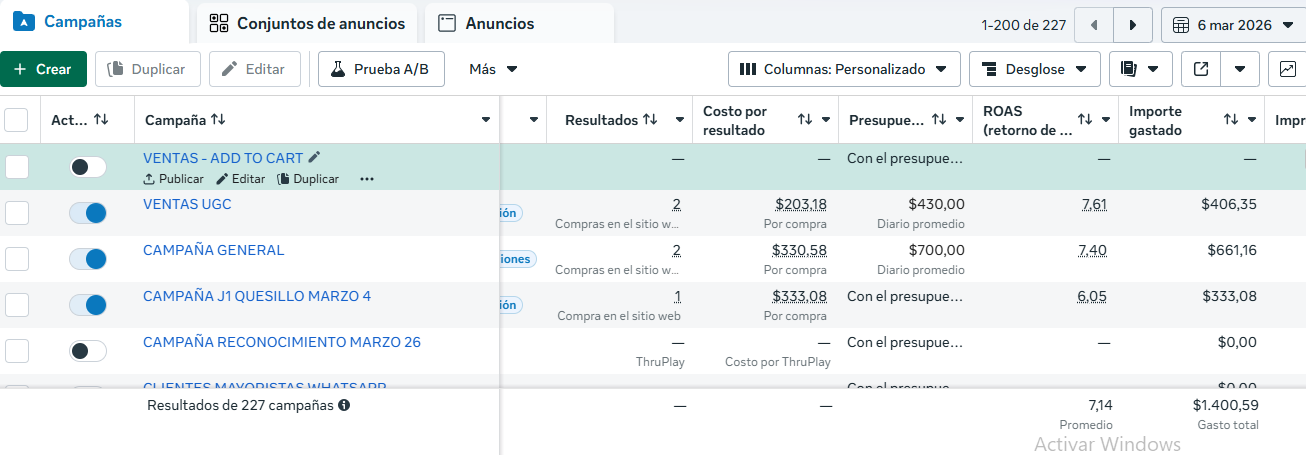Screen dimensions: 1306x455
Task: Open the Columnas: Personalizado dropdown
Action: click(844, 69)
